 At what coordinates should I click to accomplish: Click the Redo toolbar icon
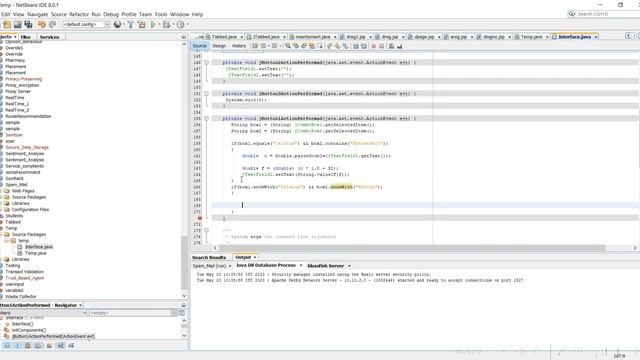pos(52,24)
